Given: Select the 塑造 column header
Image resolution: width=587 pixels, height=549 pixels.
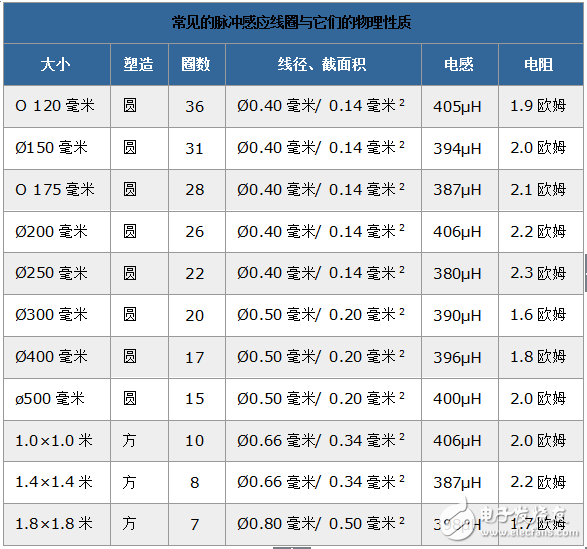Looking at the screenshot, I should 139,64.
